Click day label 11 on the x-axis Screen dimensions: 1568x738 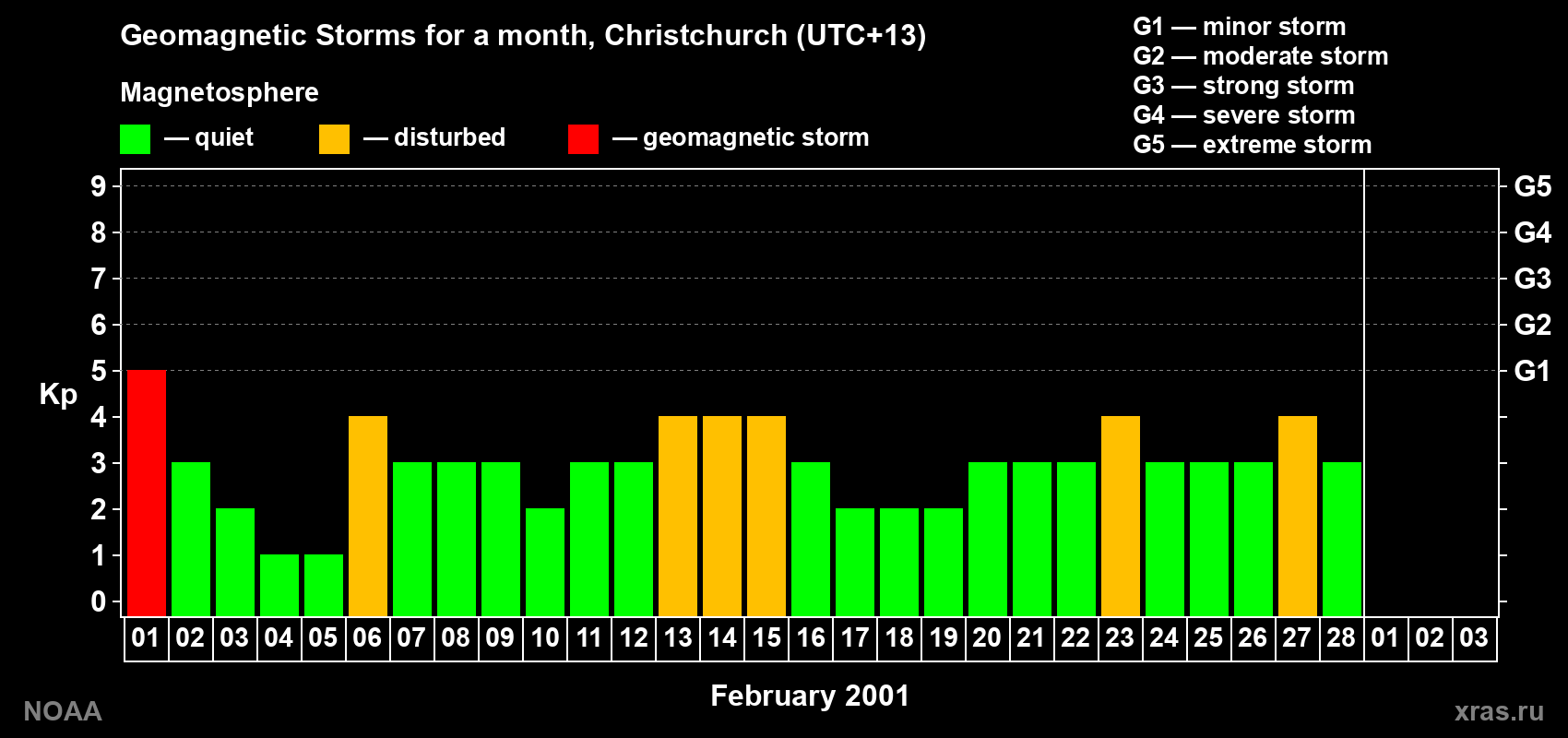[588, 637]
